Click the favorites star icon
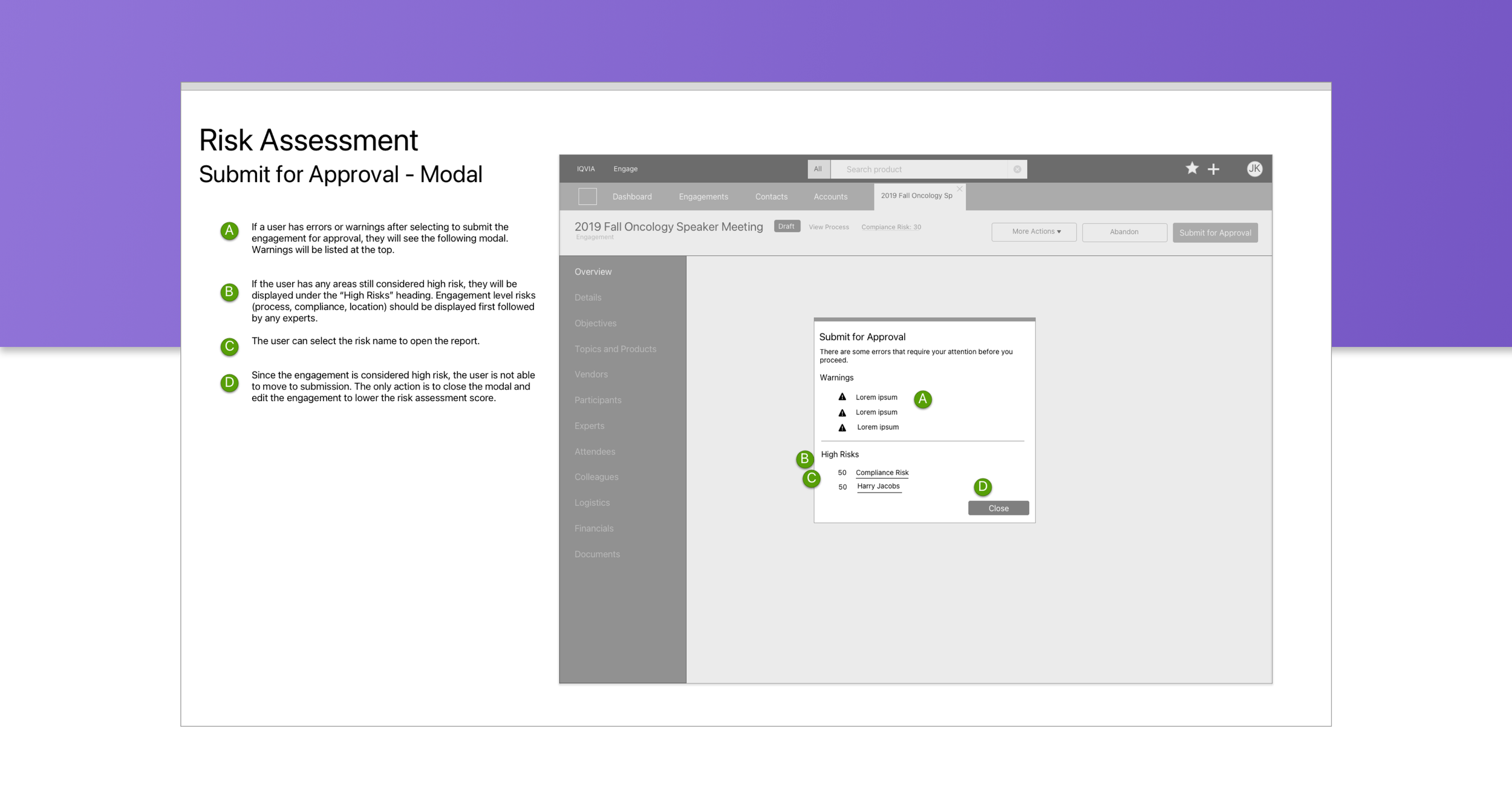The height and width of the screenshot is (809, 1512). (1191, 168)
